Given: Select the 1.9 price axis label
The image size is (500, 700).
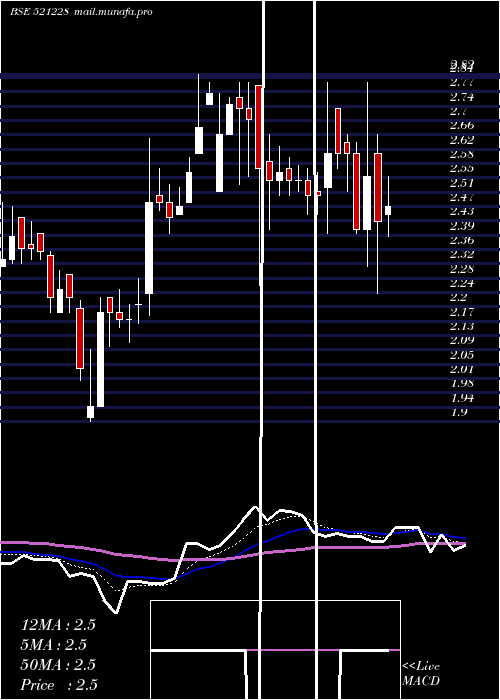Looking at the screenshot, I should point(459,412).
